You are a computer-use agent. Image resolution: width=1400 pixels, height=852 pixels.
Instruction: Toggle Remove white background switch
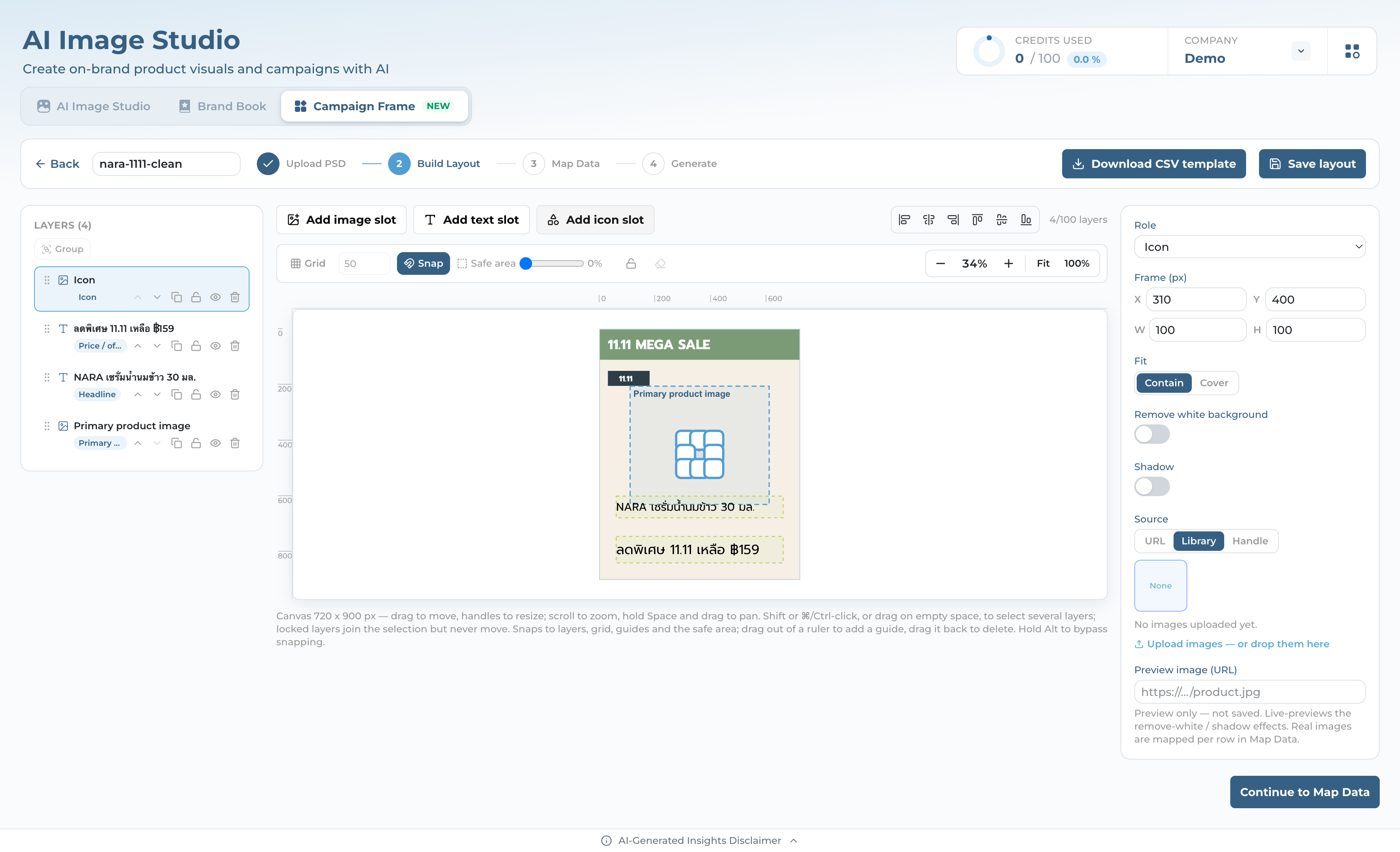click(1152, 435)
